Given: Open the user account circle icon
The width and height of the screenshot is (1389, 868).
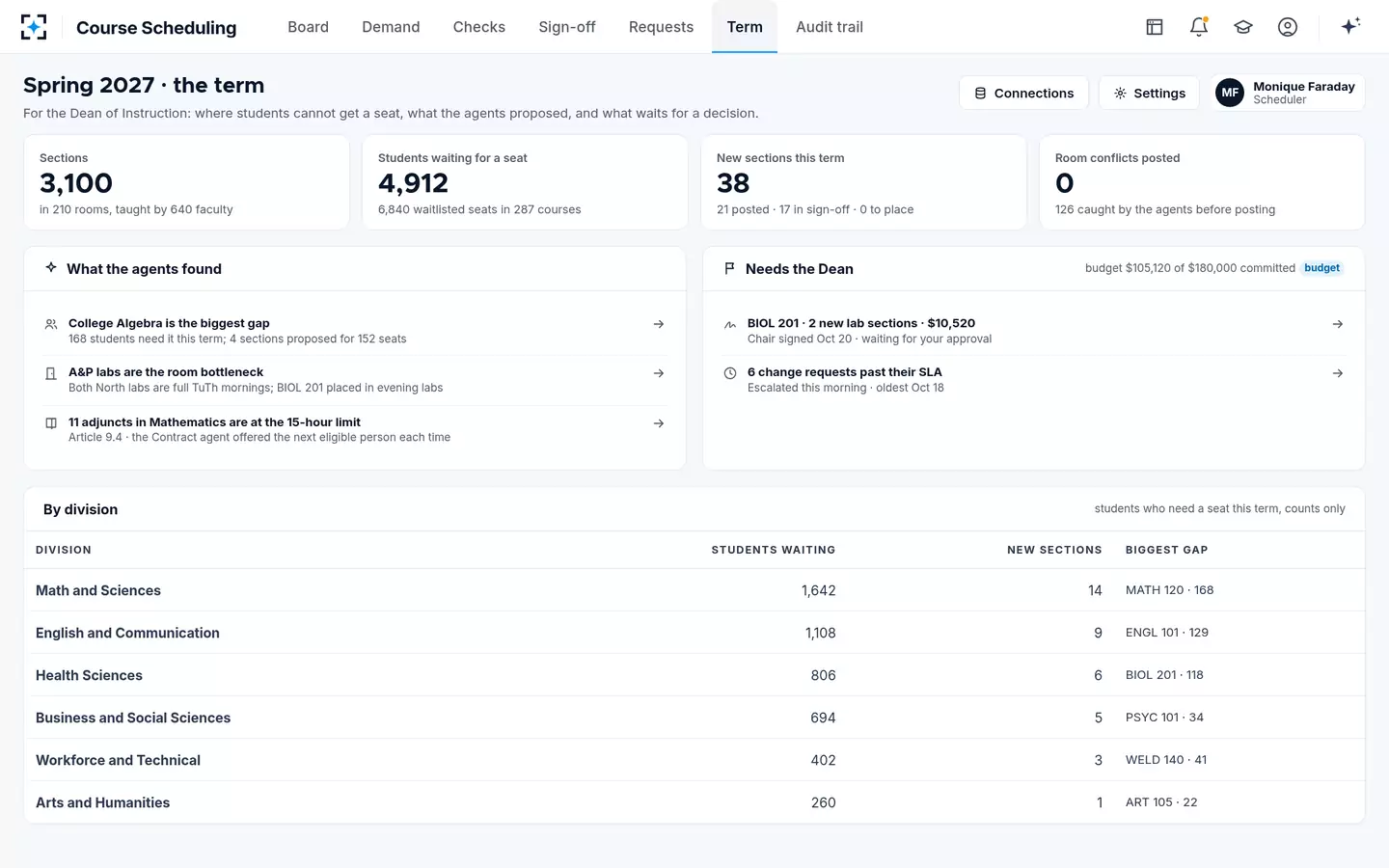Looking at the screenshot, I should coord(1288,27).
